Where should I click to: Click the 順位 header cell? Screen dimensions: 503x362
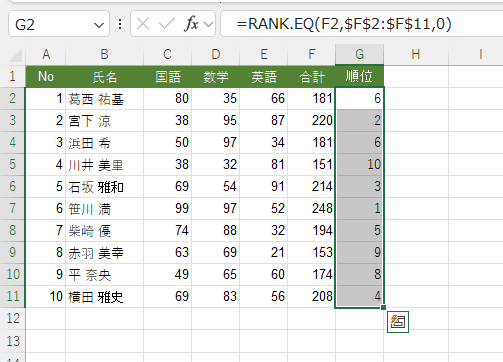point(359,76)
